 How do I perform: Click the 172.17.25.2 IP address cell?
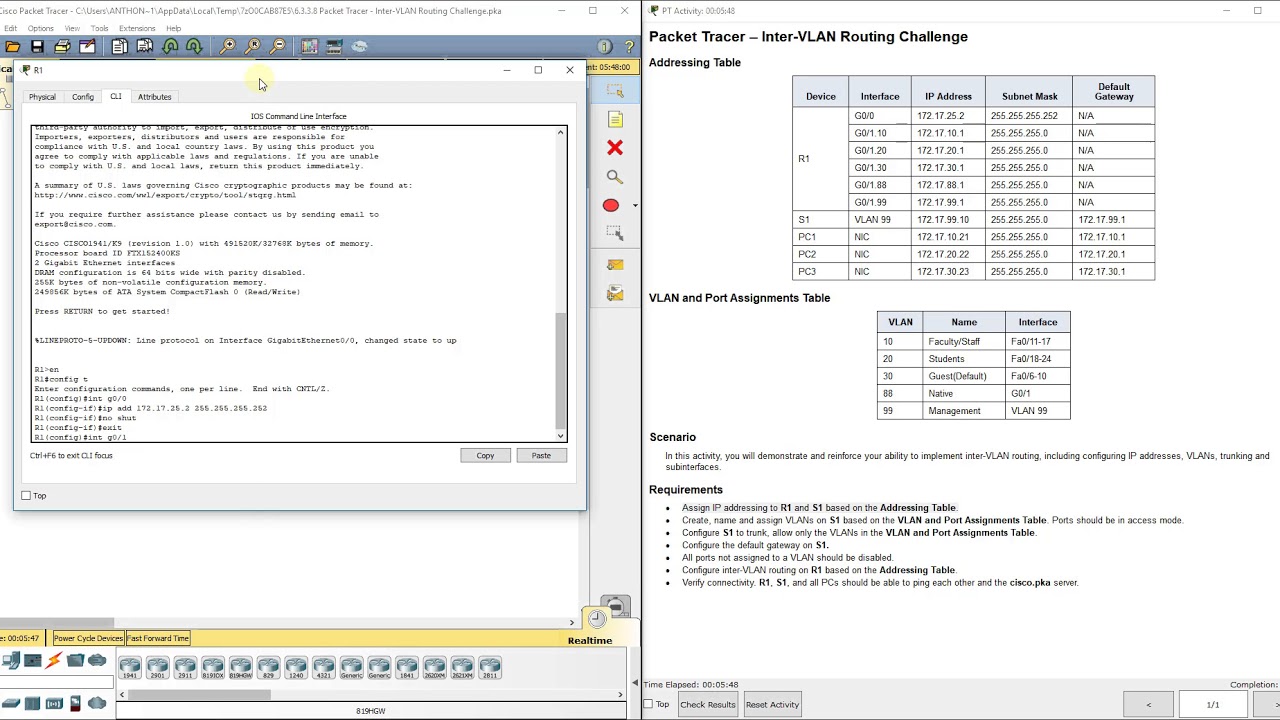point(948,116)
